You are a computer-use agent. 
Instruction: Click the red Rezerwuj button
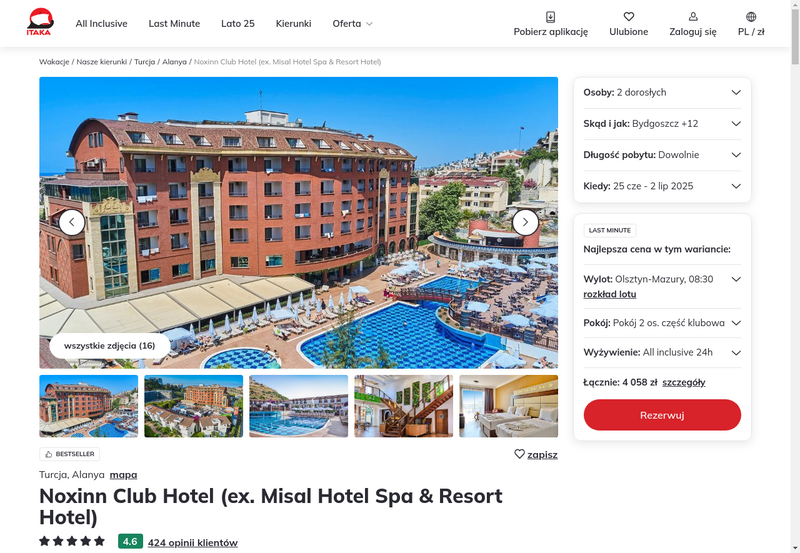click(x=662, y=415)
